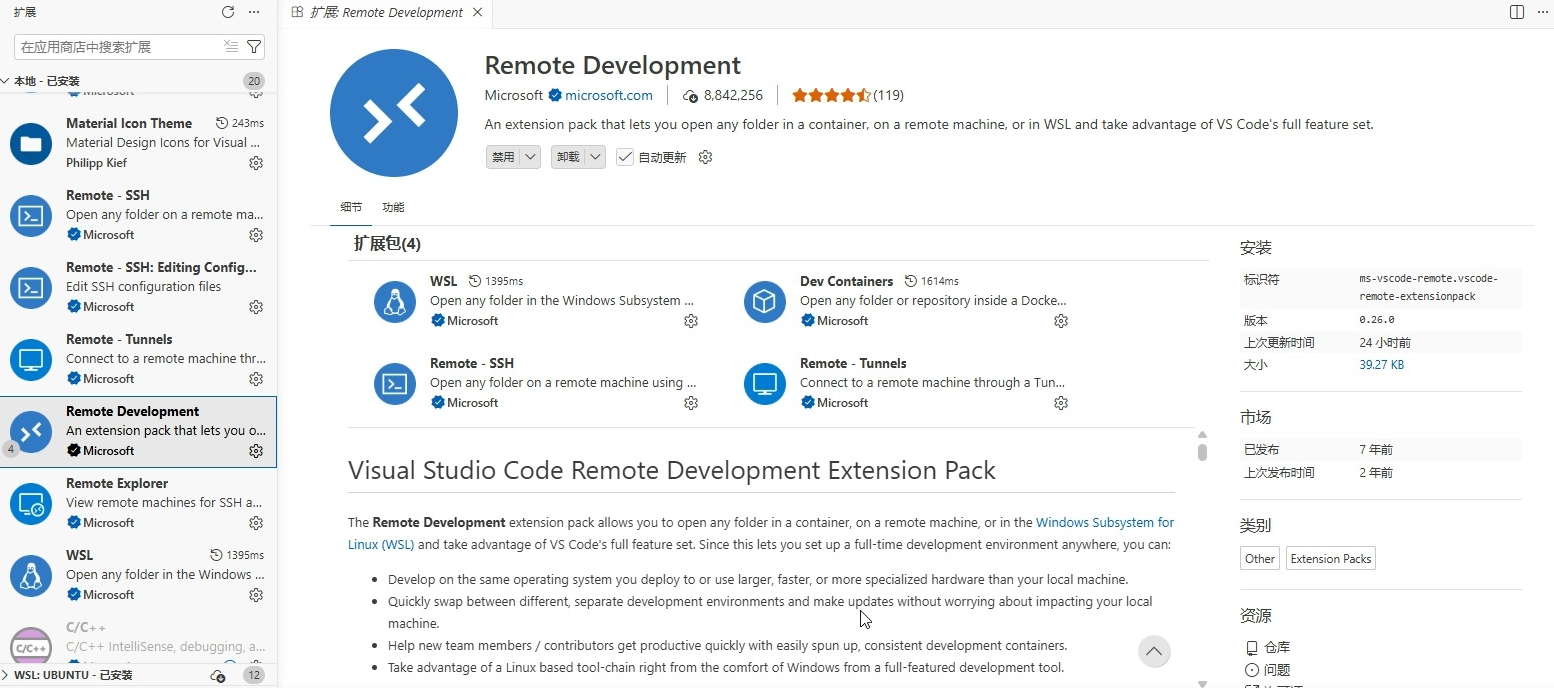The image size is (1554, 688).
Task: Open gear settings for Remote - Tunnels in sidebar
Action: pos(256,379)
